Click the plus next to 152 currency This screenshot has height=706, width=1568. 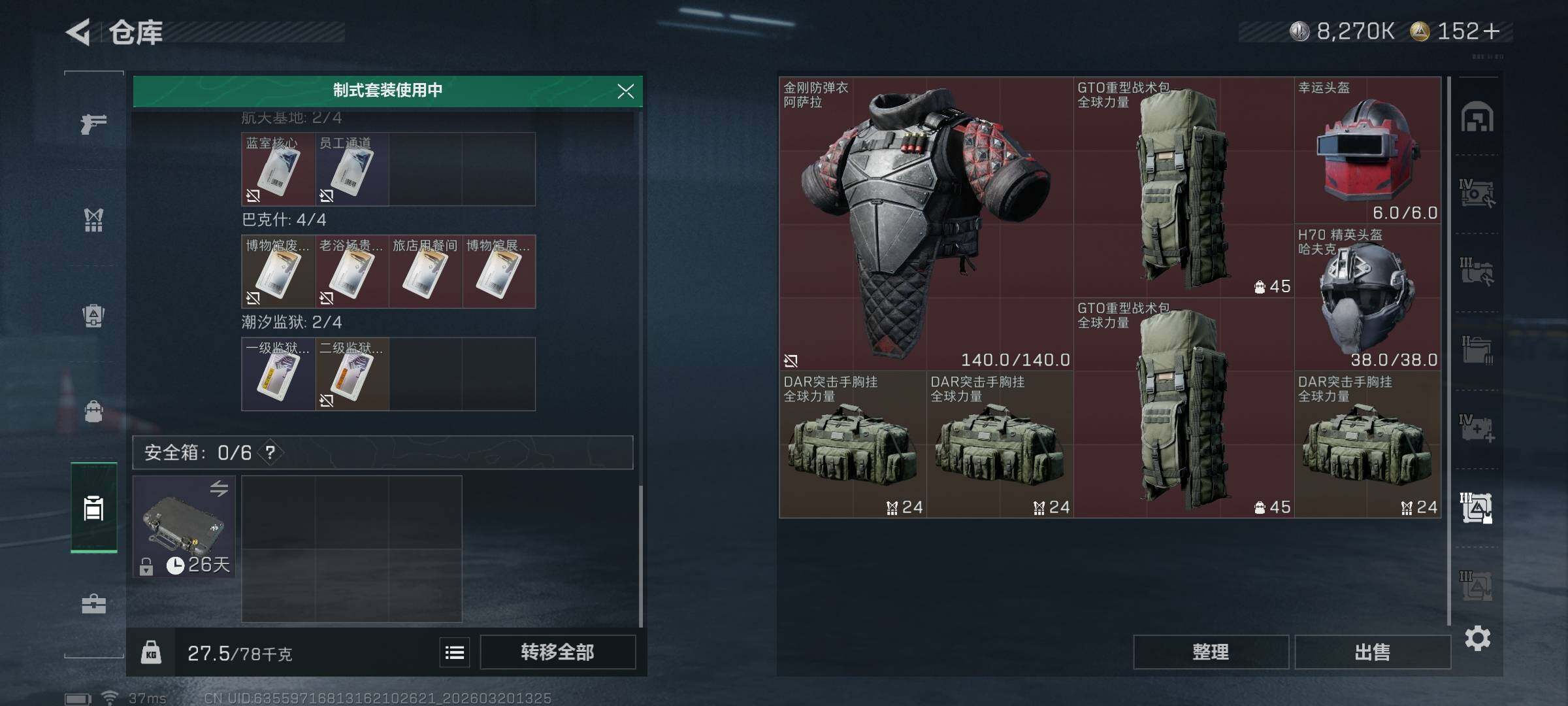(1492, 31)
